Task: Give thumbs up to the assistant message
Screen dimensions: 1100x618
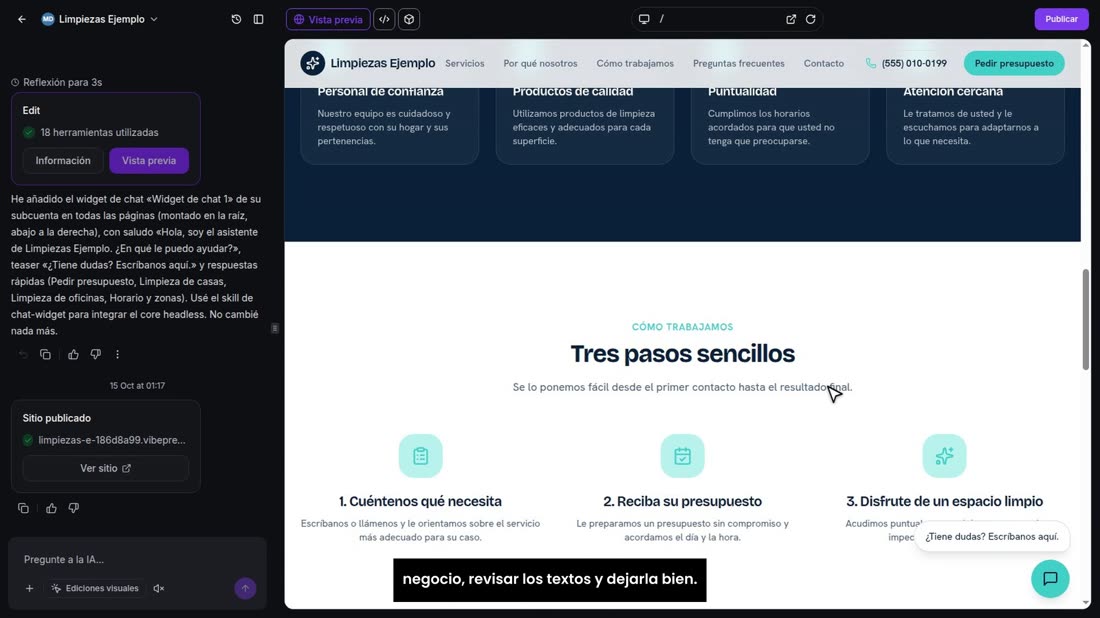Action: (73, 354)
